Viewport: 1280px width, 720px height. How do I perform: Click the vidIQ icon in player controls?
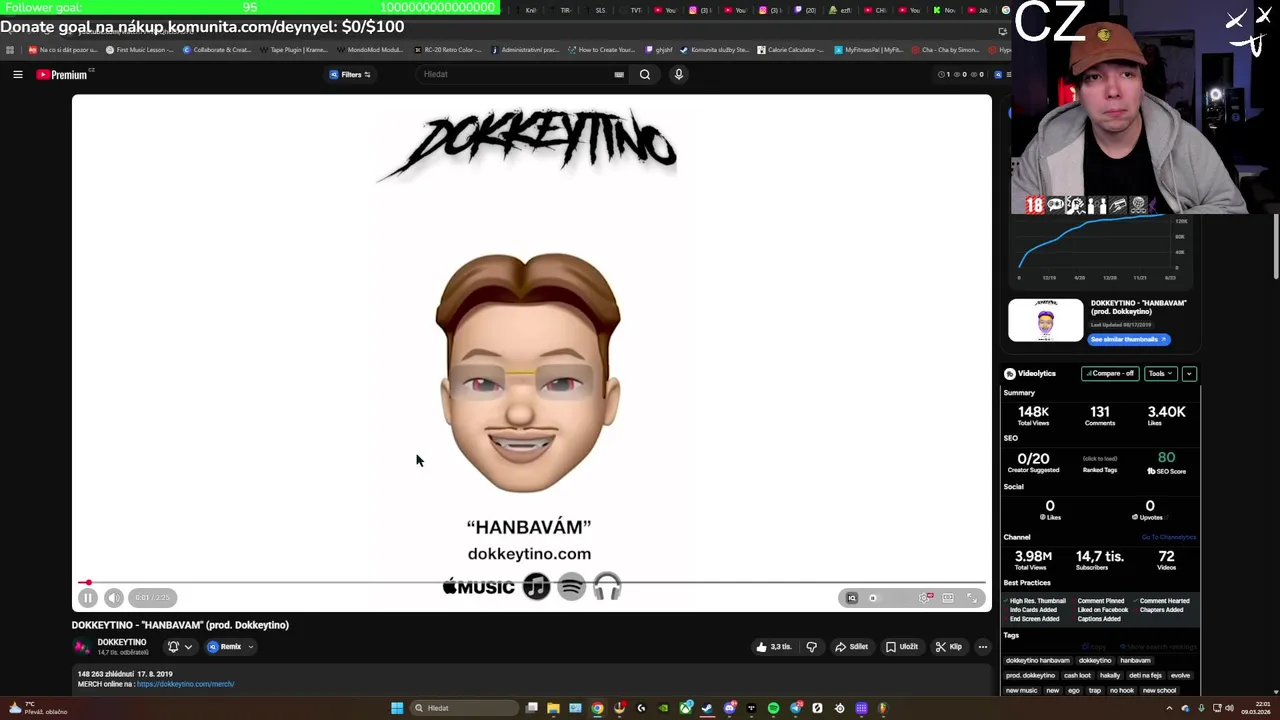pyautogui.click(x=852, y=598)
